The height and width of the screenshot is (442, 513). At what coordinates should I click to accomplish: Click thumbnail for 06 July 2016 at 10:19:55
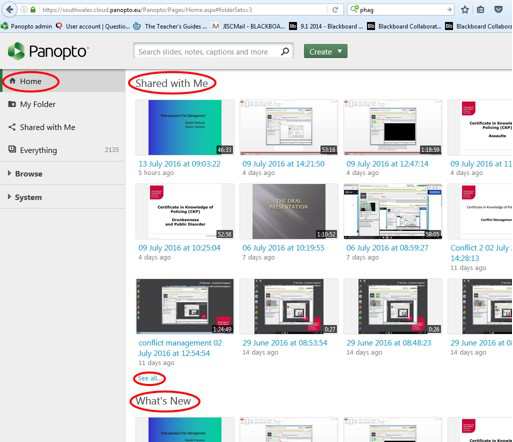click(x=289, y=211)
